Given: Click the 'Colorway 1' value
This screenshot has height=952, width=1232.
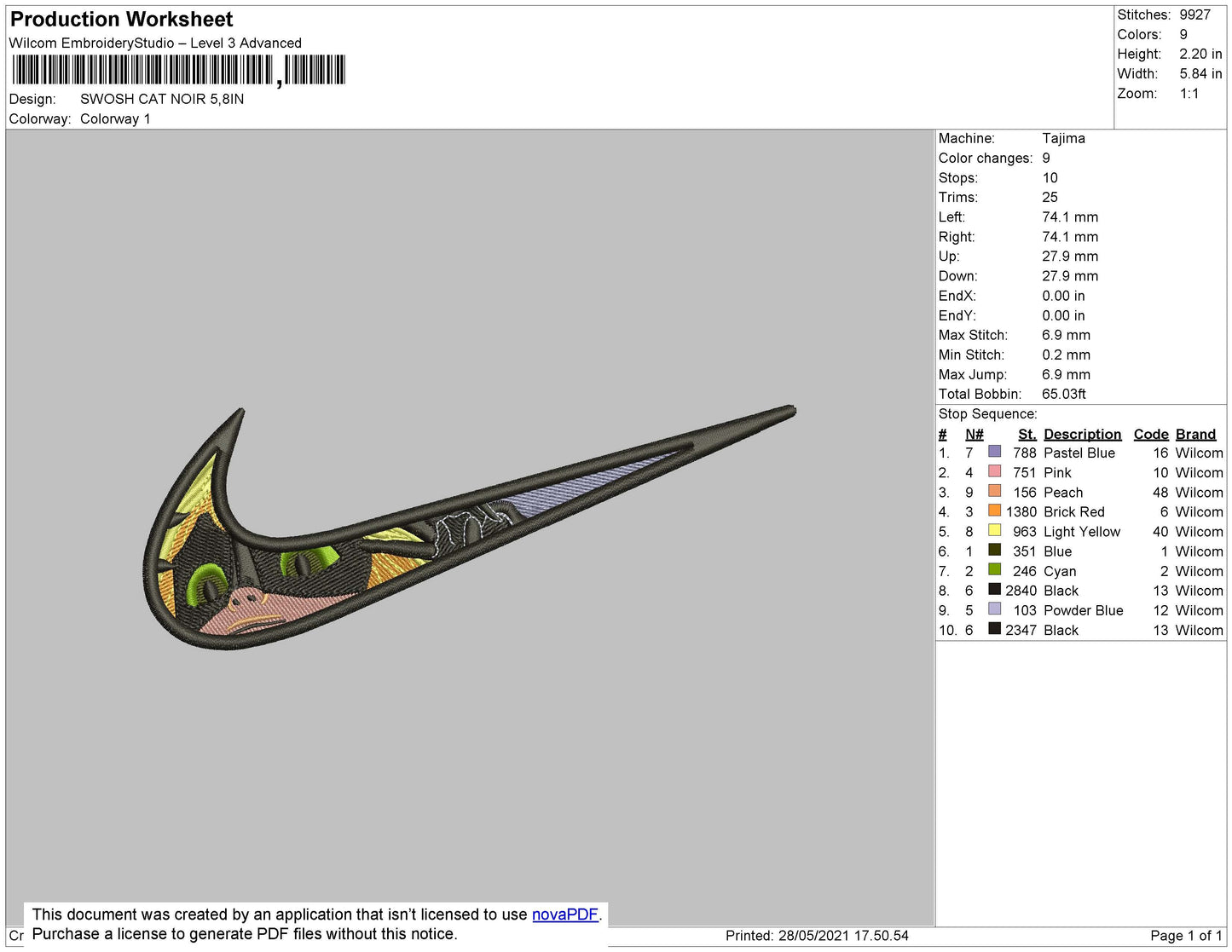Looking at the screenshot, I should (x=115, y=118).
